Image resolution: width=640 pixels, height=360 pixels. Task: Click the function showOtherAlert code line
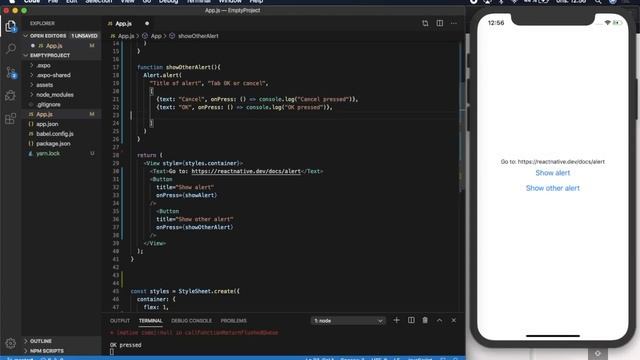coord(179,67)
